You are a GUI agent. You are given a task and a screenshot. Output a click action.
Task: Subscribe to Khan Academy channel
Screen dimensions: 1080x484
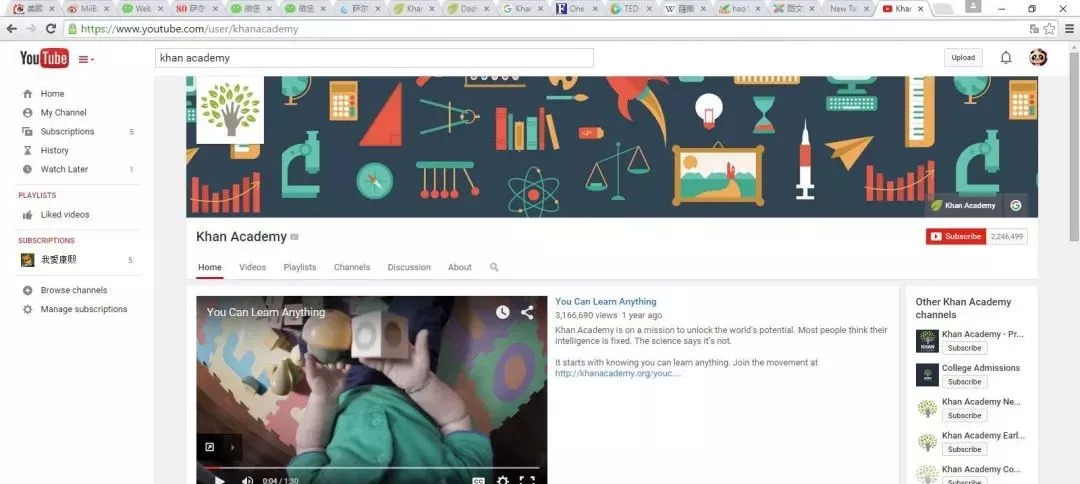click(956, 237)
